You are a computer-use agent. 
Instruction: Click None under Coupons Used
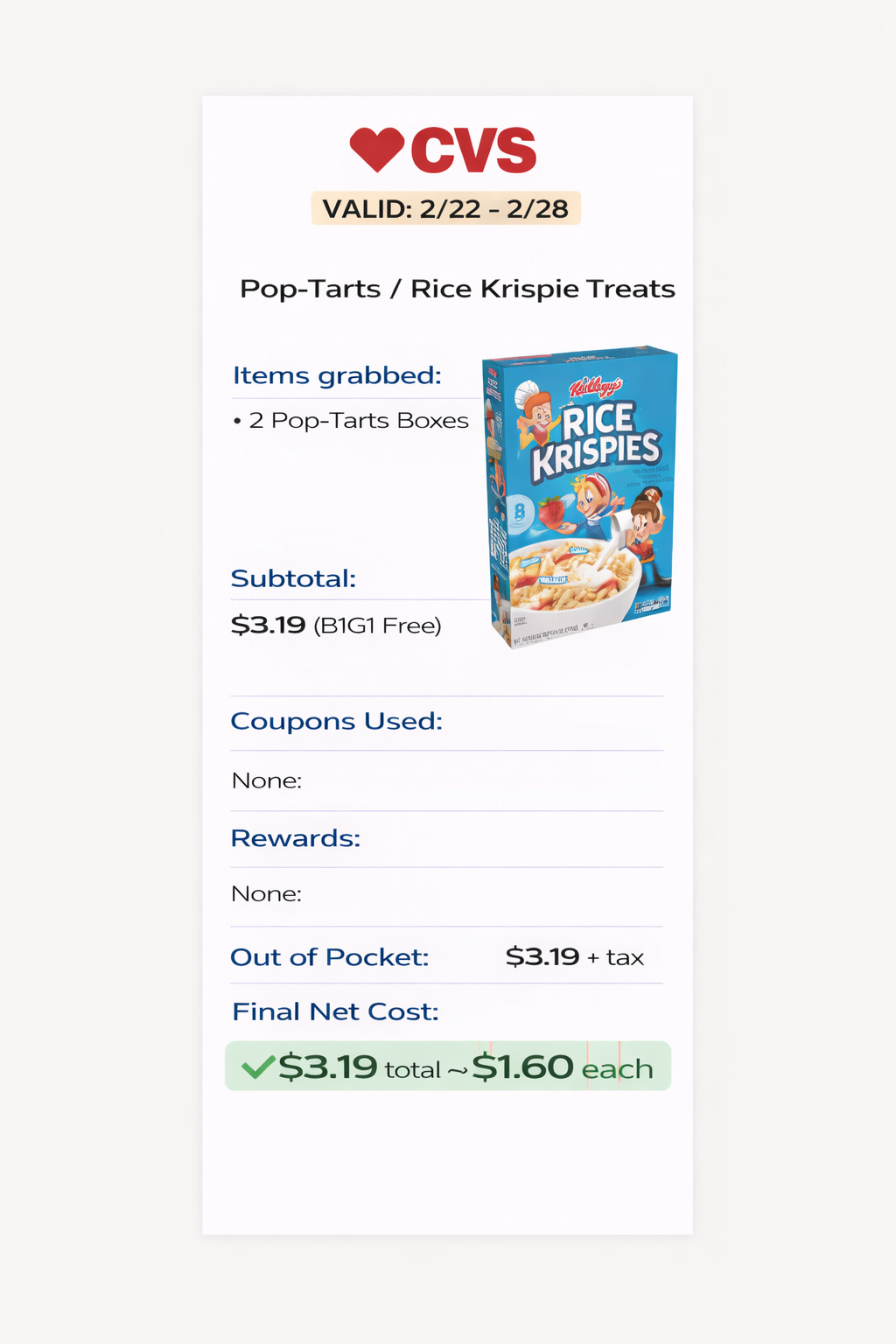point(266,780)
